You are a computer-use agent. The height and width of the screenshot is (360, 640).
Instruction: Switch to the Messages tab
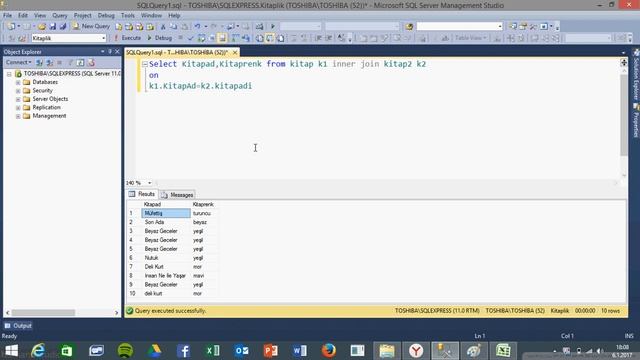click(177, 195)
